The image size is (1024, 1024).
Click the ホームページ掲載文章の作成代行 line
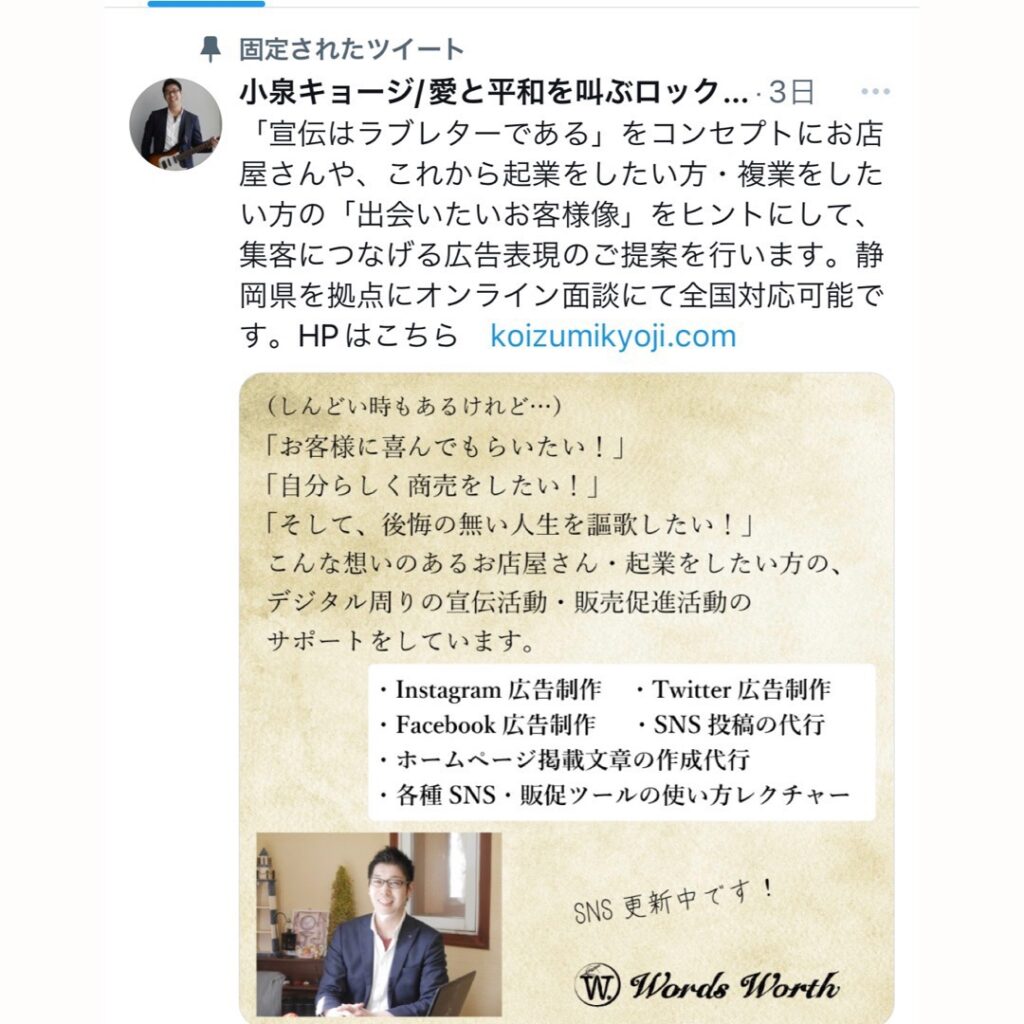(x=565, y=760)
